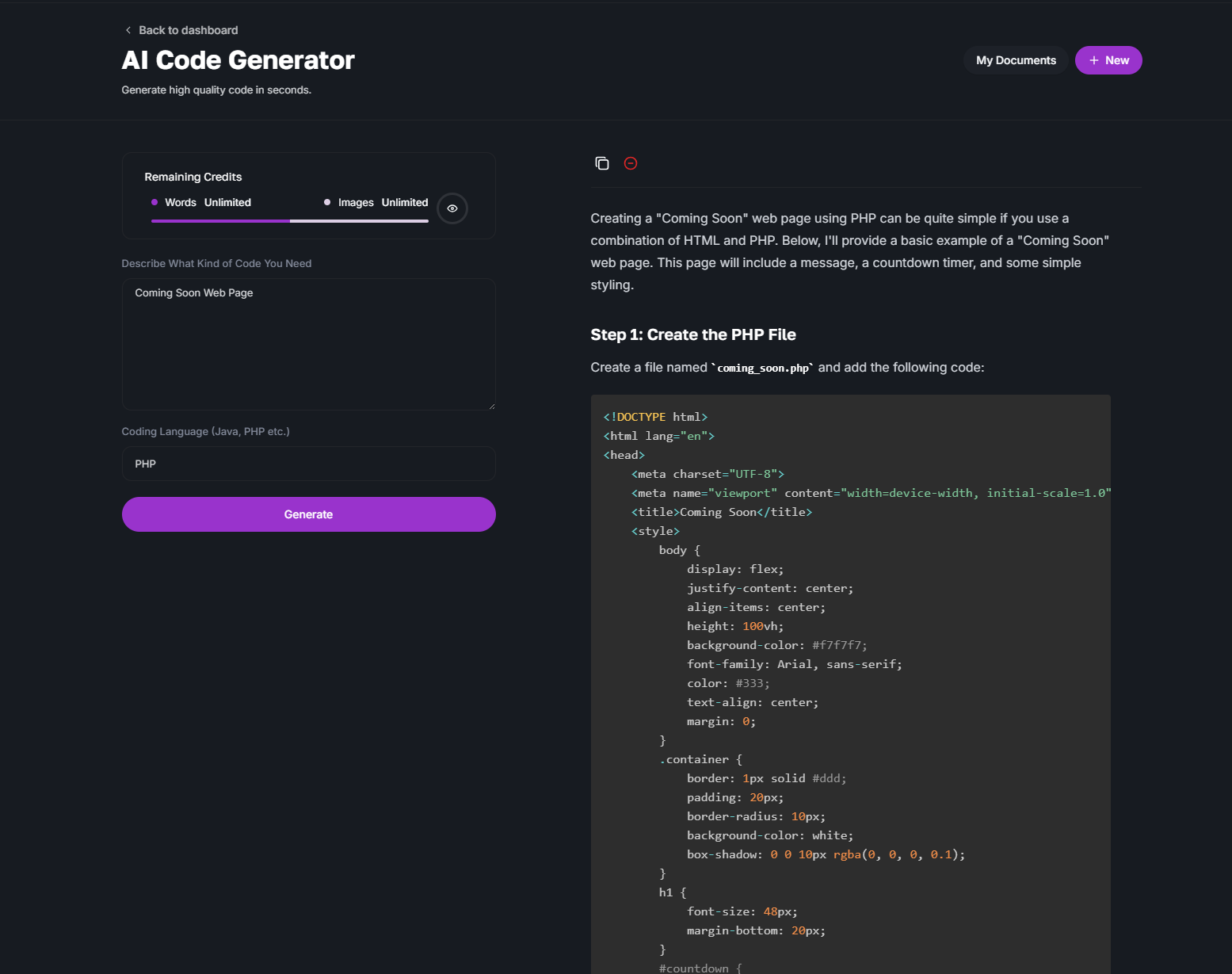The width and height of the screenshot is (1232, 974).
Task: Go back via the Back to dashboard text
Action: 188,30
